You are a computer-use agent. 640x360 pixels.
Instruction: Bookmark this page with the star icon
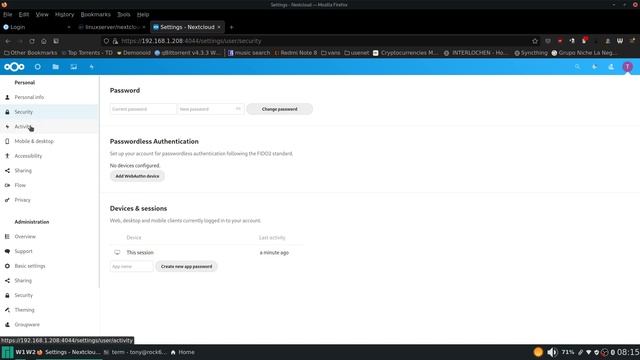[x=535, y=41]
